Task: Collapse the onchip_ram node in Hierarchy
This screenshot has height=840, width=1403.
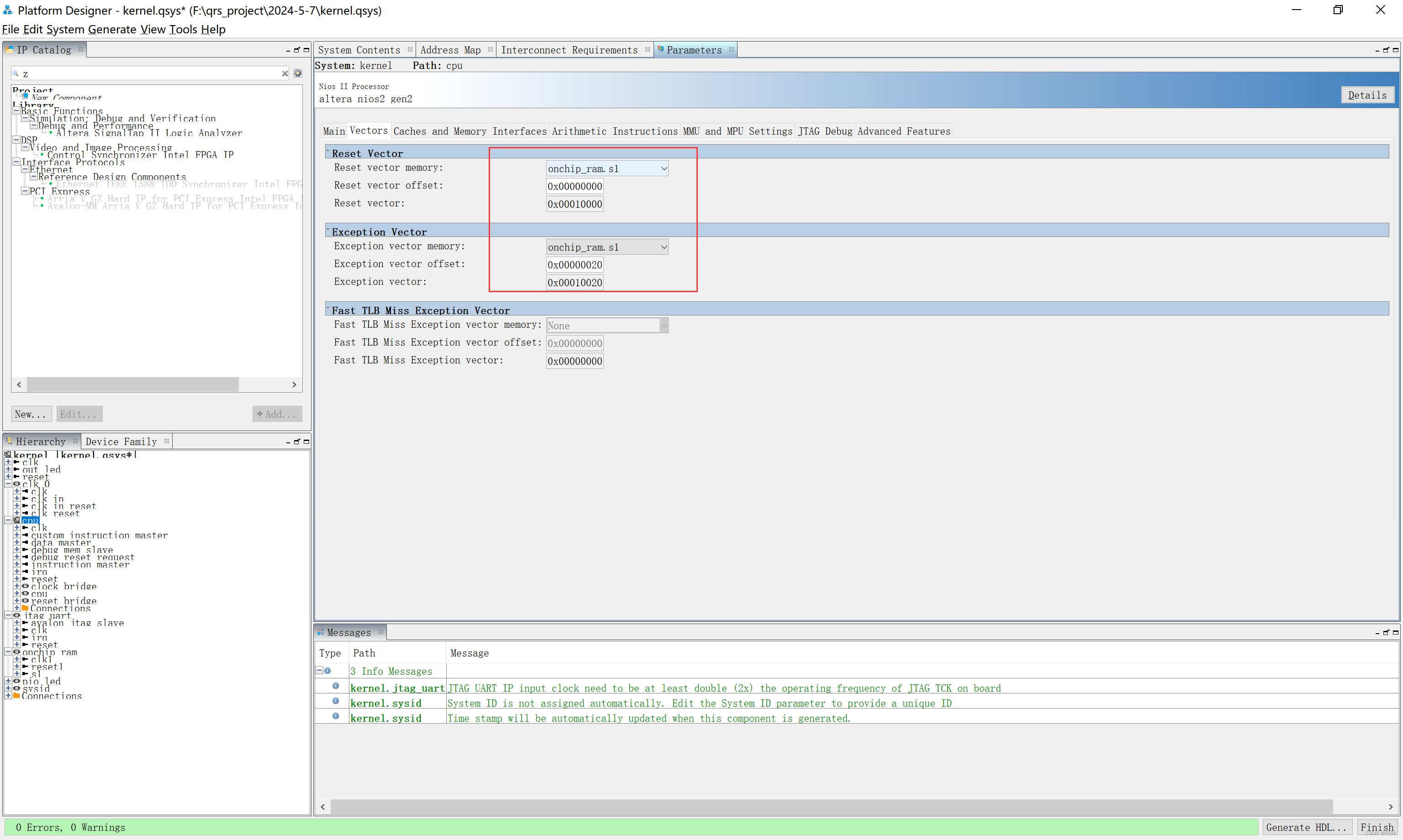Action: click(8, 651)
